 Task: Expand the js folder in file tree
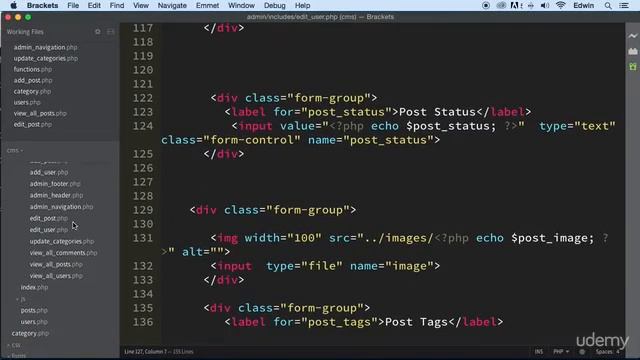[20, 299]
